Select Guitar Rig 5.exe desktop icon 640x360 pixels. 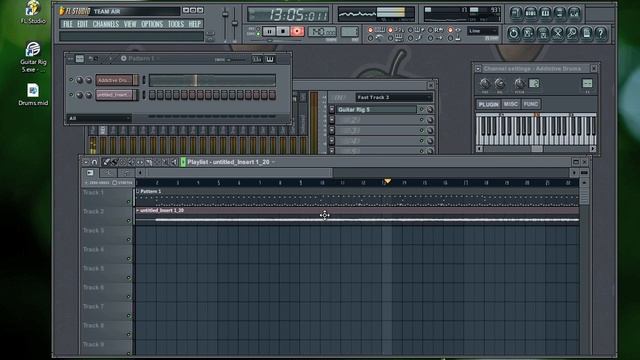point(33,57)
